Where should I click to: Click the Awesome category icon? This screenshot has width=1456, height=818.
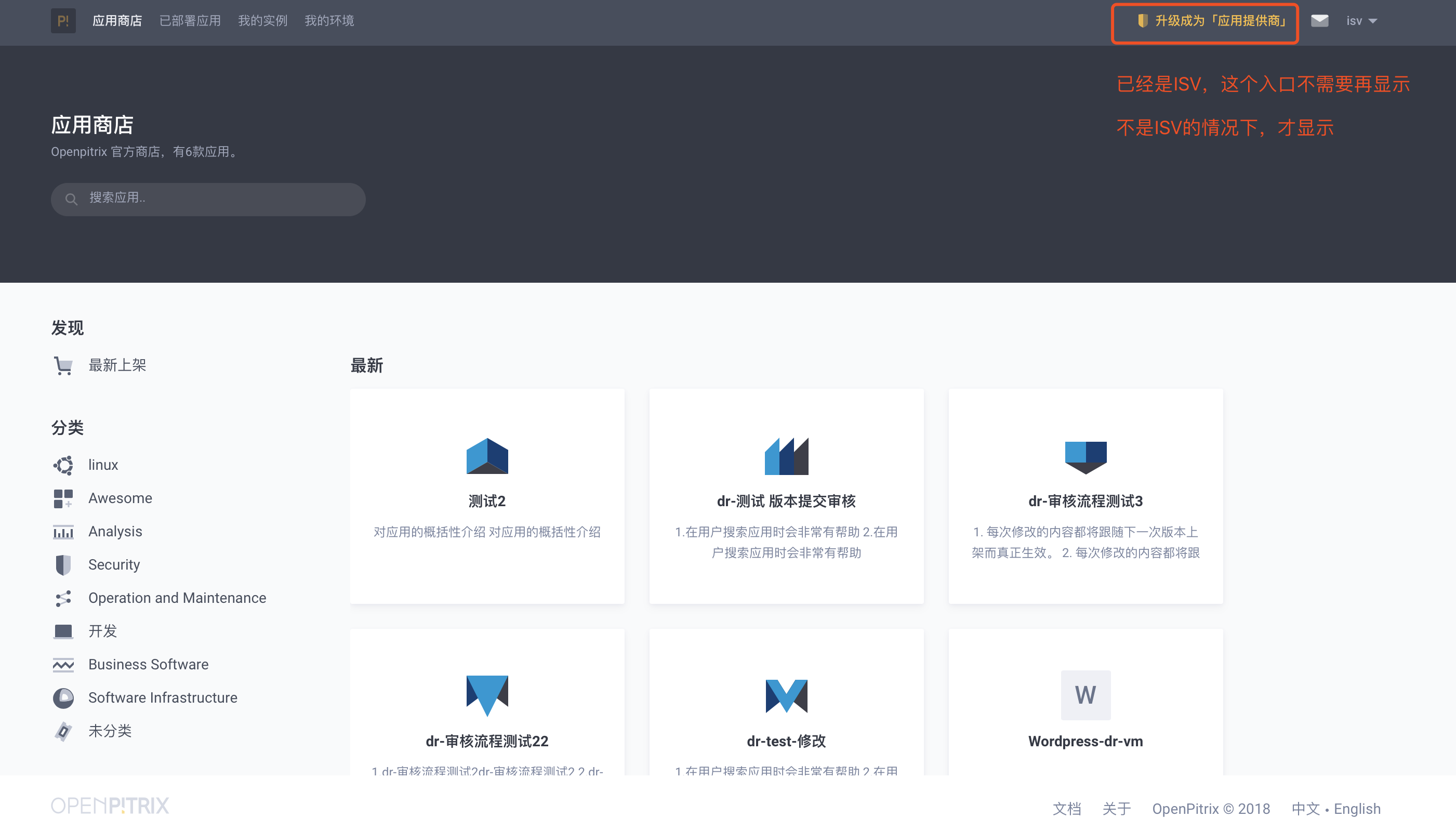click(63, 498)
